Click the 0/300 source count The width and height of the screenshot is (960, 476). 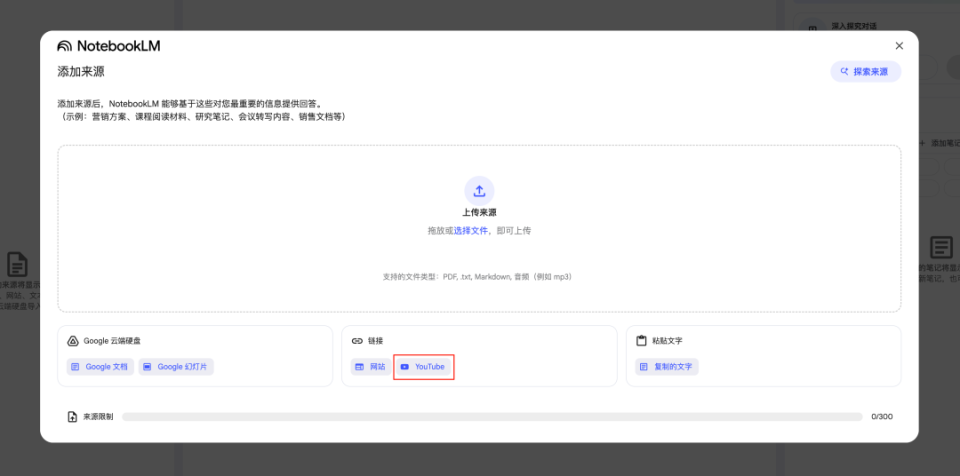[882, 417]
